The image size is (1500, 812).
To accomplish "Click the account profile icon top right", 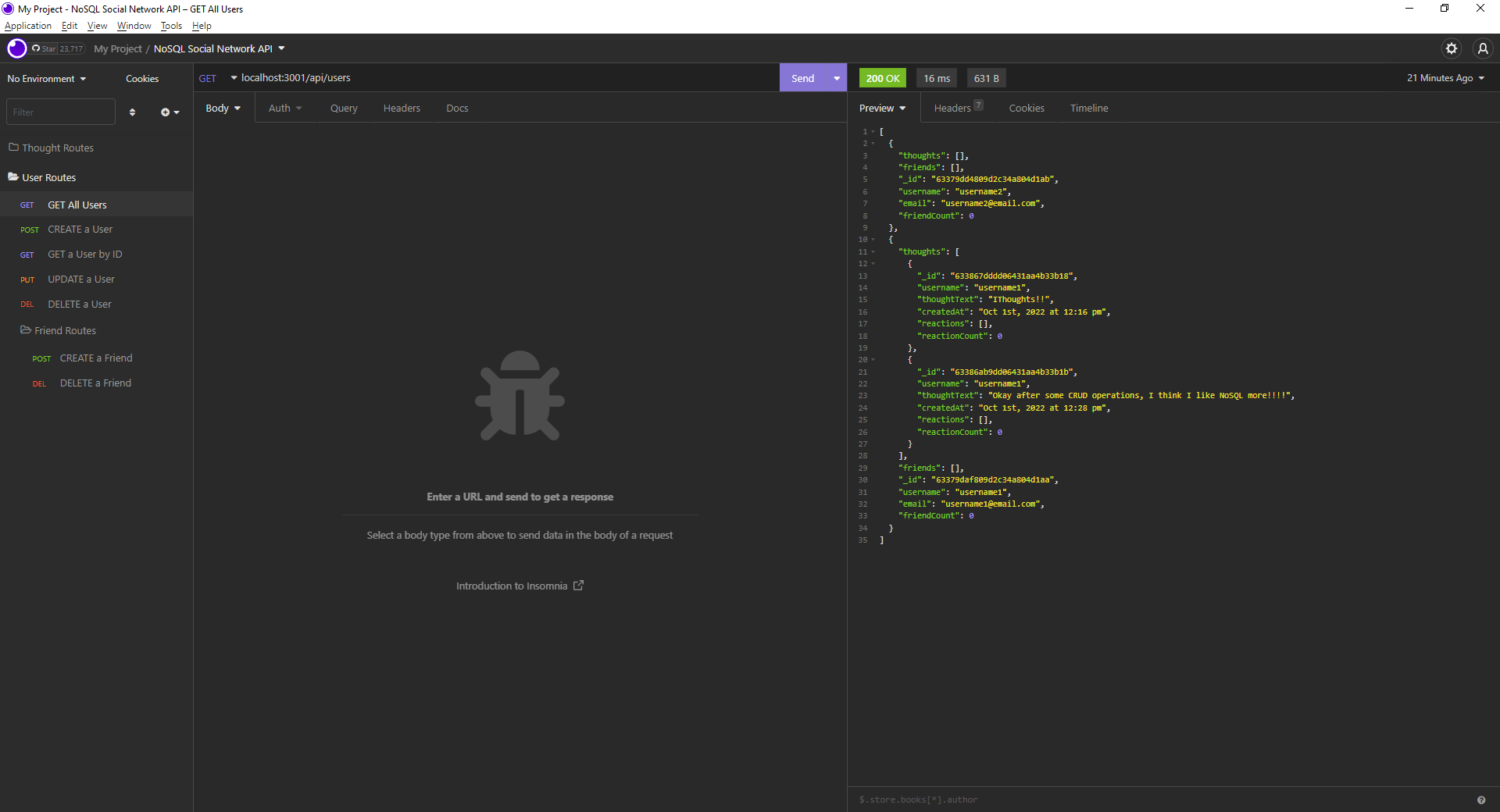I will pos(1482,48).
